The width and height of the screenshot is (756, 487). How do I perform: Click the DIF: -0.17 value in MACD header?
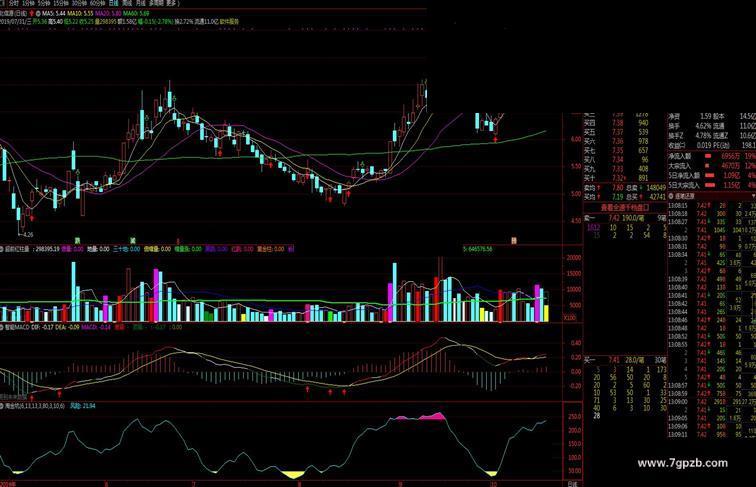point(43,327)
